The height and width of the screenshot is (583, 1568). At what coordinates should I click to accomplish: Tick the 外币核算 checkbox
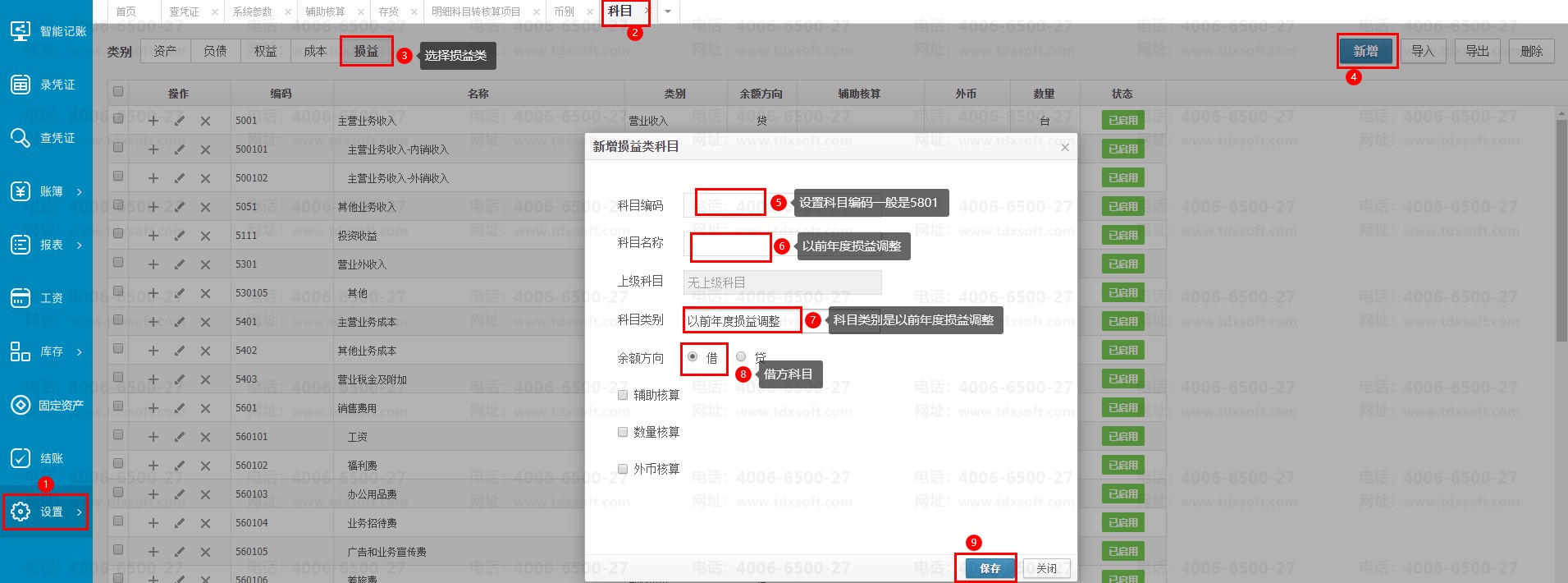[623, 469]
